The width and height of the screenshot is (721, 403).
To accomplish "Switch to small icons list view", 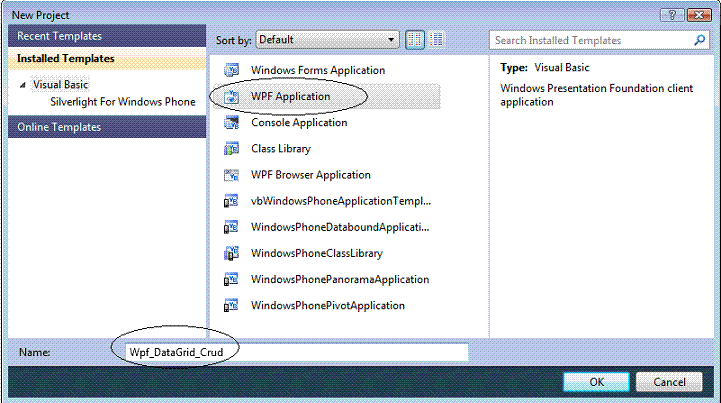I will pyautogui.click(x=436, y=40).
